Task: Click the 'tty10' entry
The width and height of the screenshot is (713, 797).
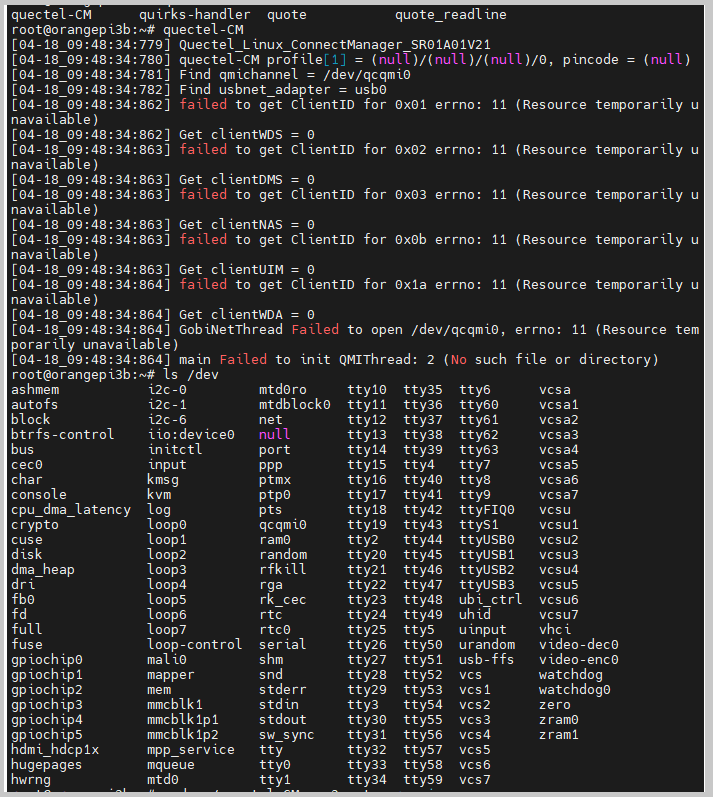Action: (x=367, y=390)
